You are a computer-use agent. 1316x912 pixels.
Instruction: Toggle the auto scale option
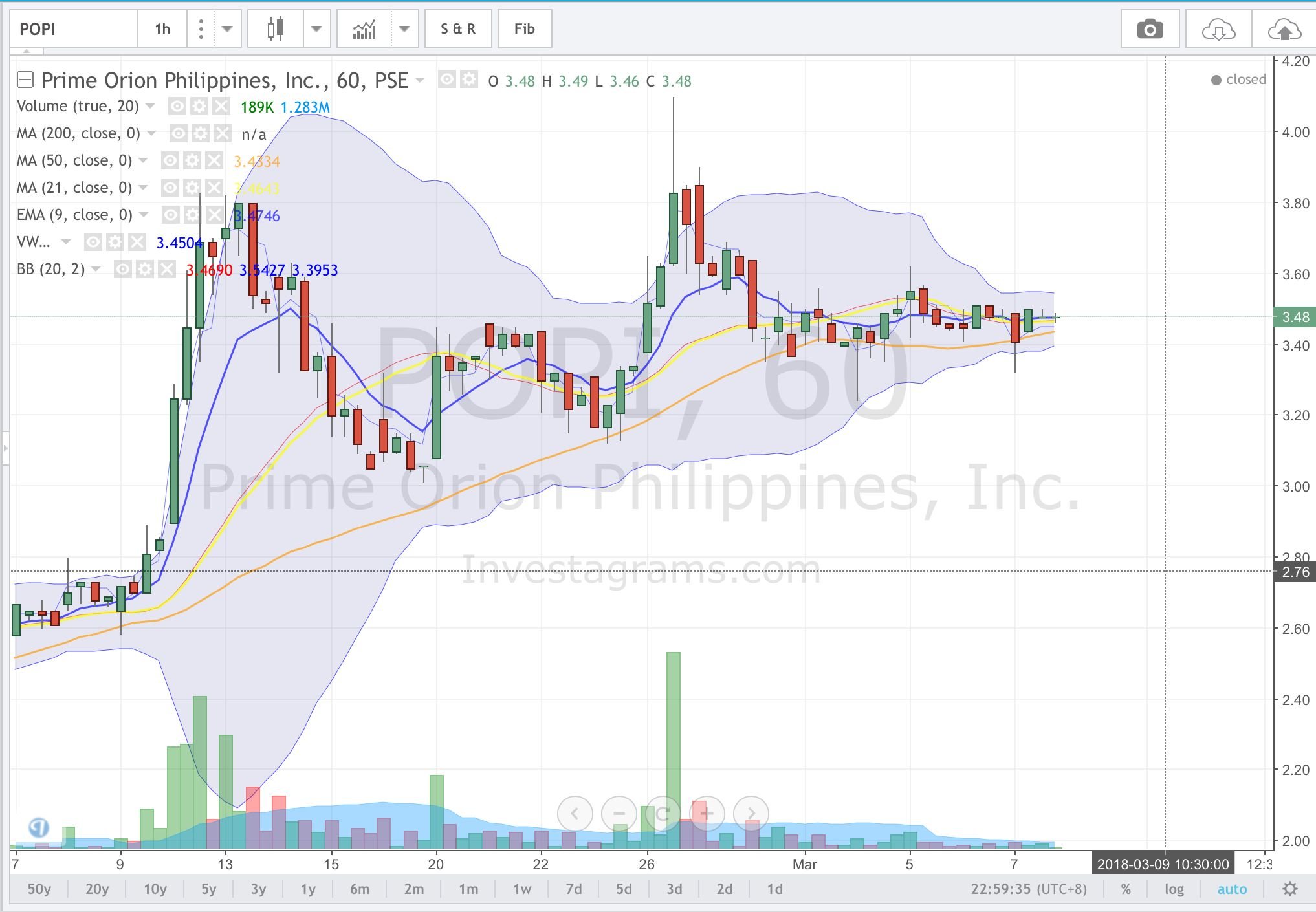pos(1232,889)
